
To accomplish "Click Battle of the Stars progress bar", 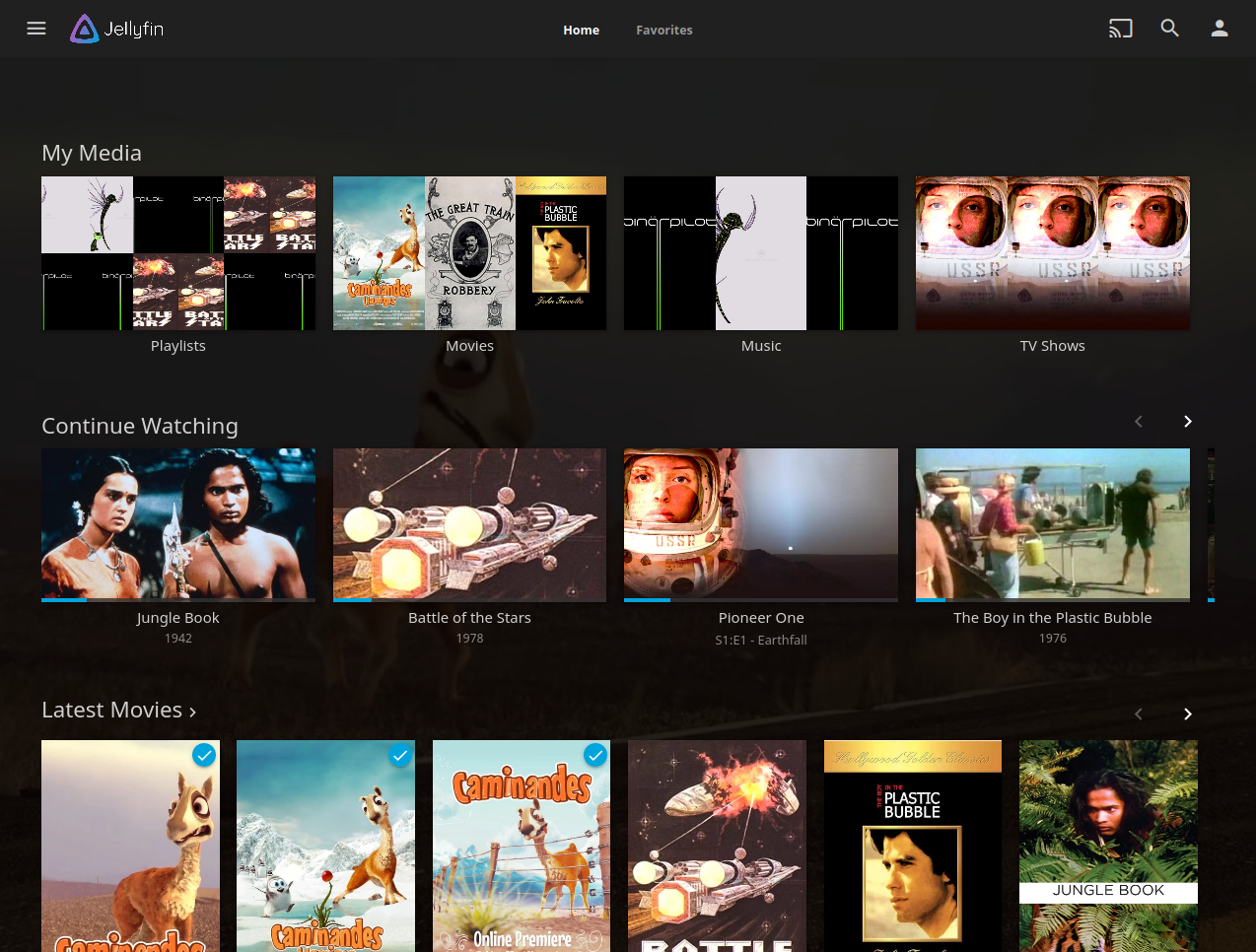I will [x=469, y=599].
